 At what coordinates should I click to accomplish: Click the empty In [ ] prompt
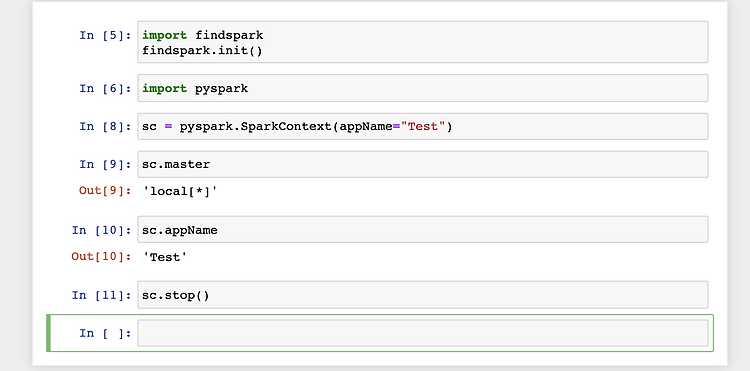(x=105, y=333)
